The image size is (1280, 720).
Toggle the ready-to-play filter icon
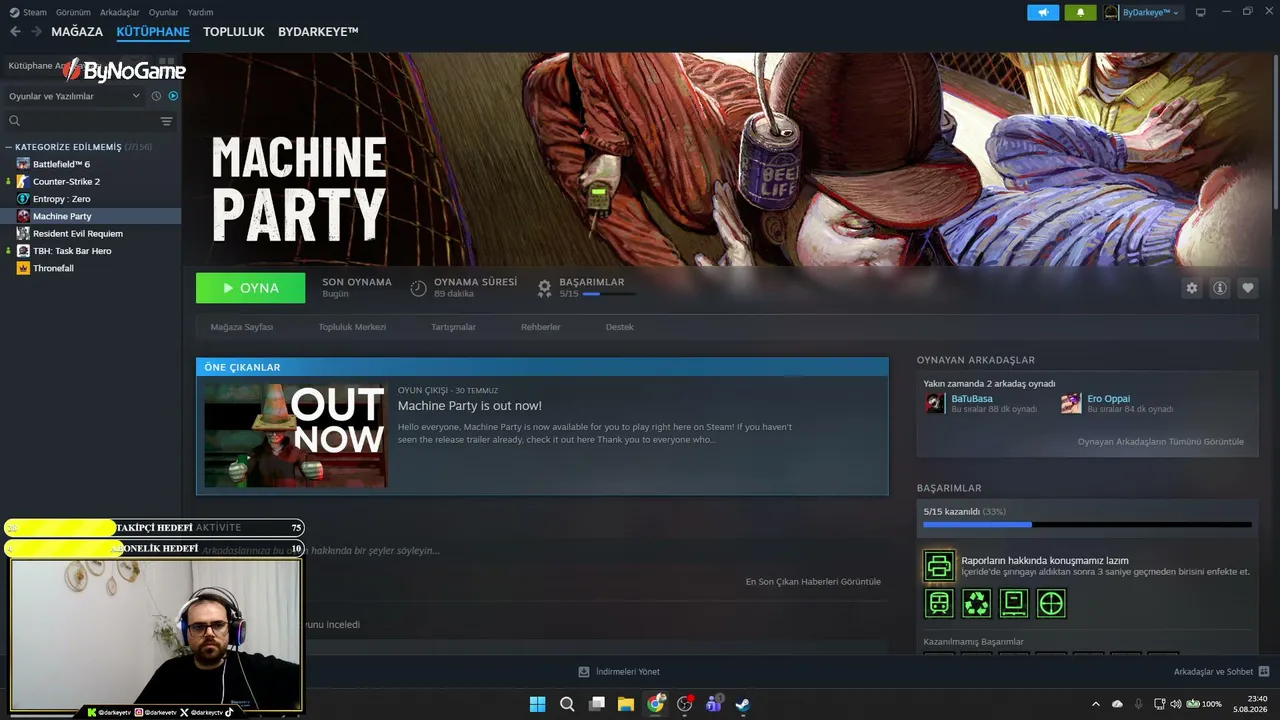coord(173,96)
